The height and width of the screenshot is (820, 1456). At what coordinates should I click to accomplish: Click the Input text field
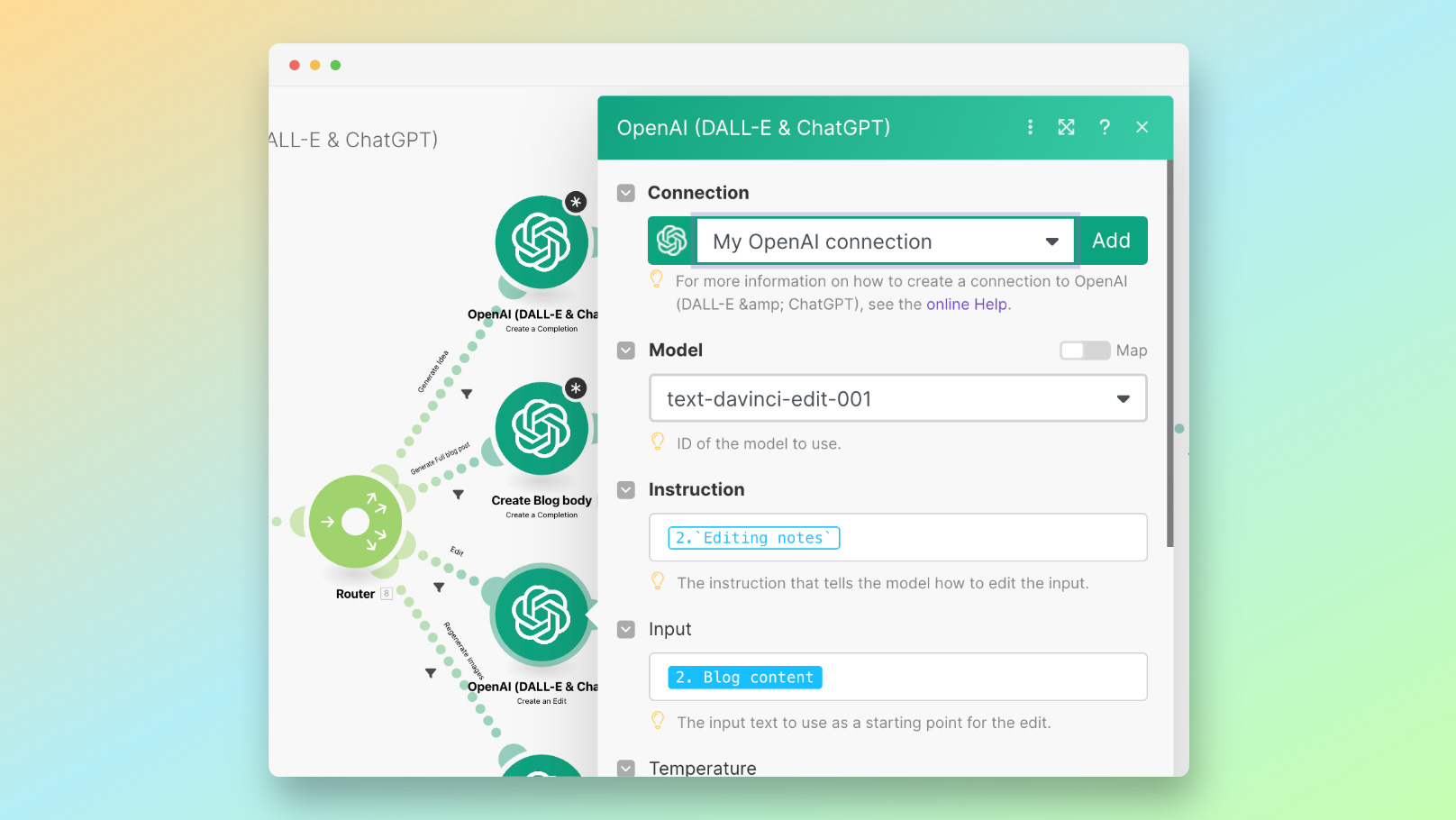click(x=898, y=677)
